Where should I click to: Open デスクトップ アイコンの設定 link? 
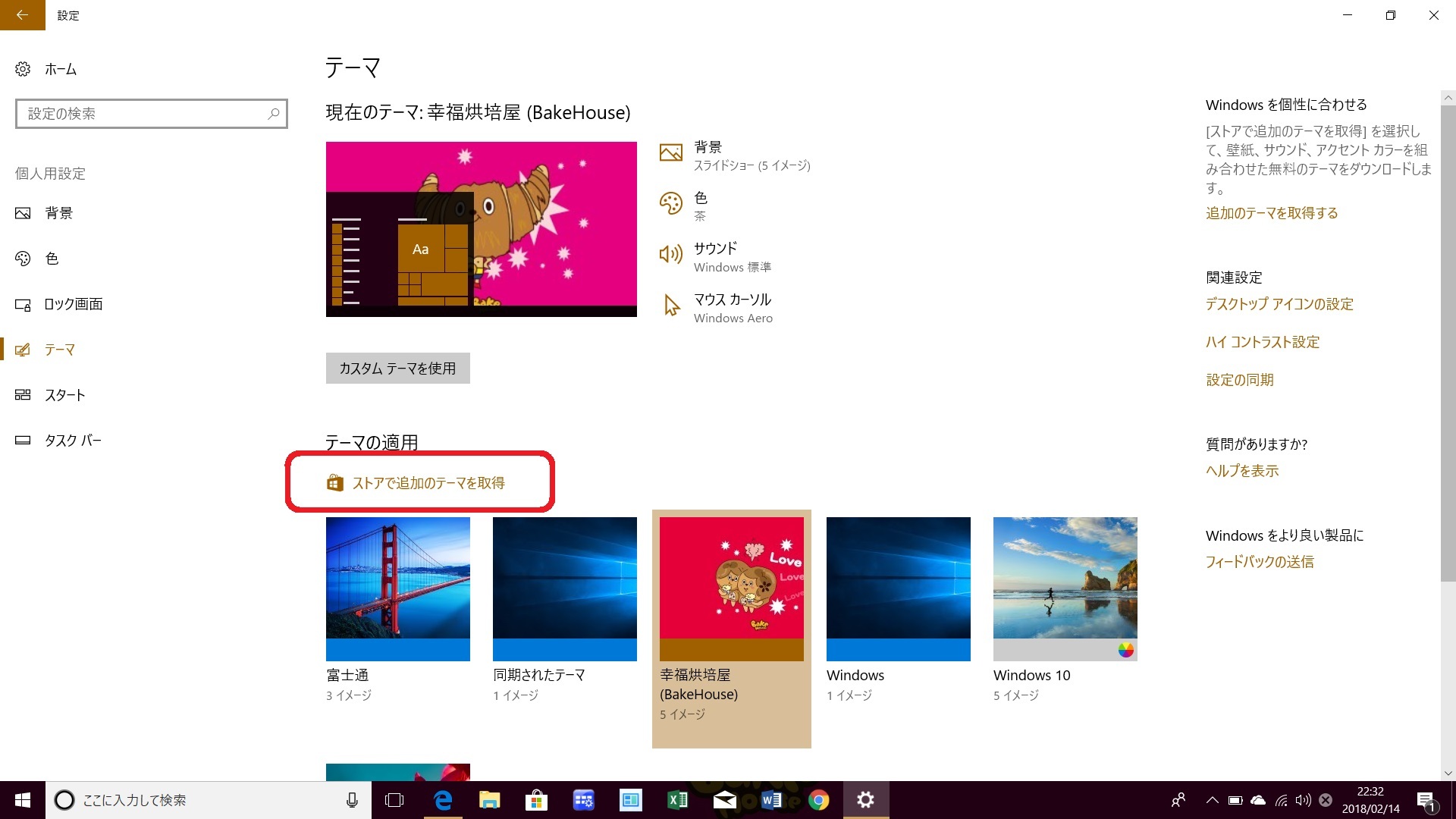(x=1279, y=304)
